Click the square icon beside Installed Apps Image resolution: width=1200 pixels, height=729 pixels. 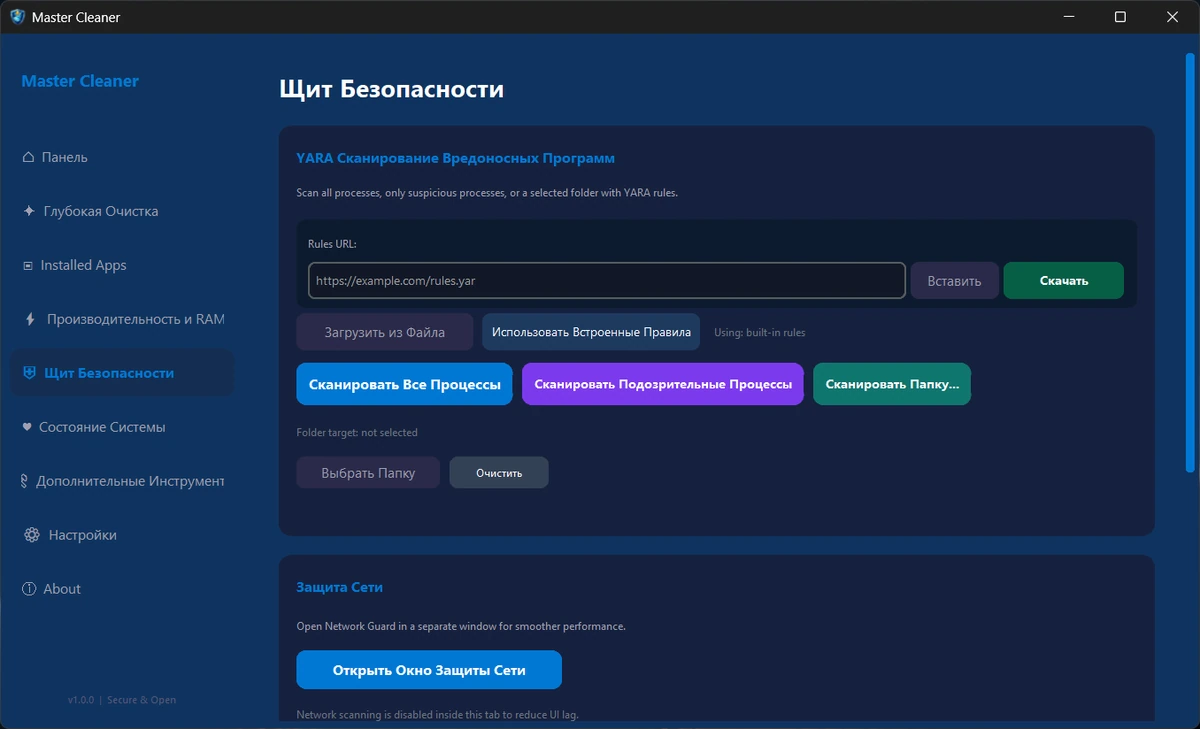[x=28, y=265]
